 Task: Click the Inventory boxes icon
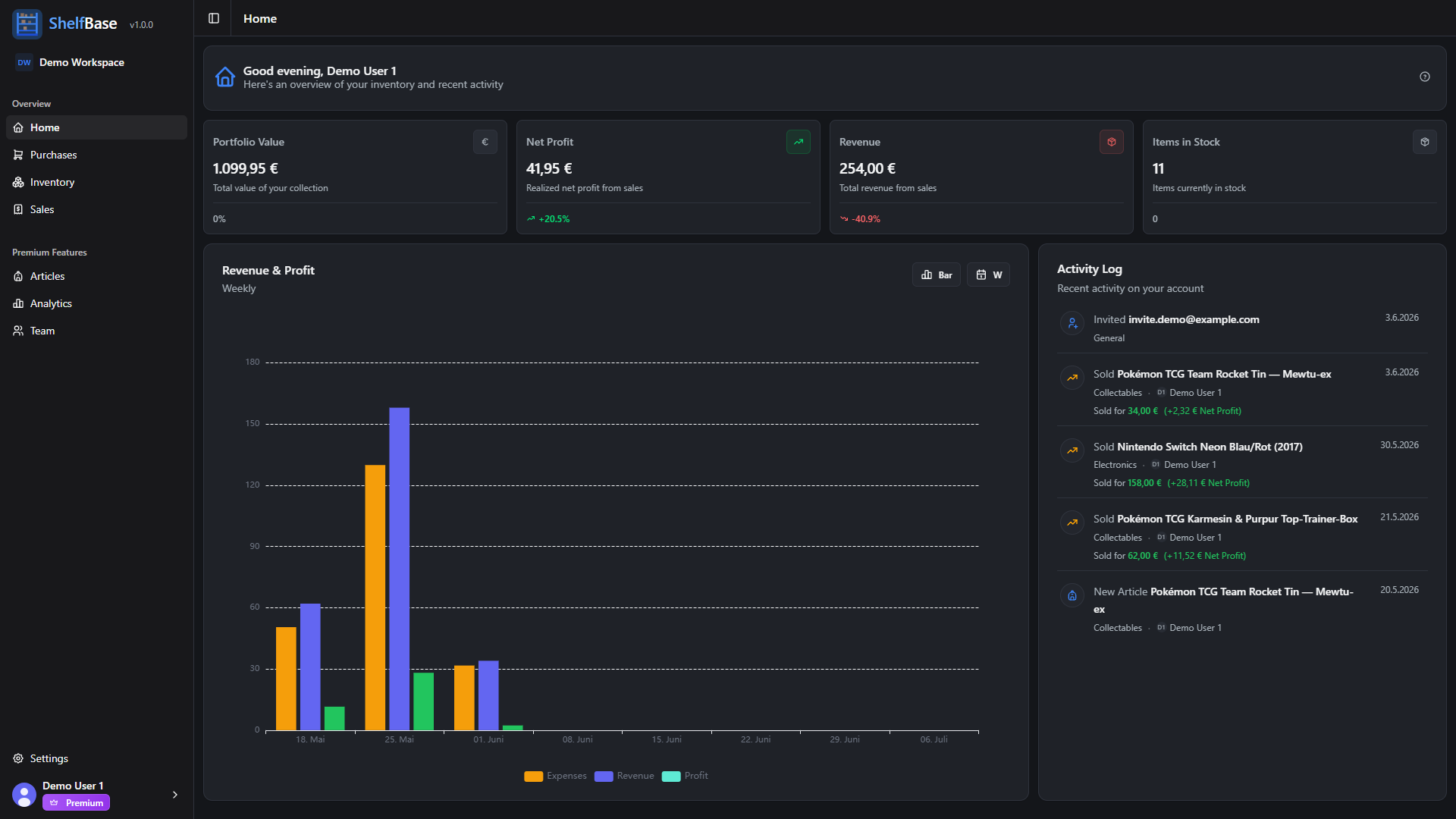pos(18,182)
